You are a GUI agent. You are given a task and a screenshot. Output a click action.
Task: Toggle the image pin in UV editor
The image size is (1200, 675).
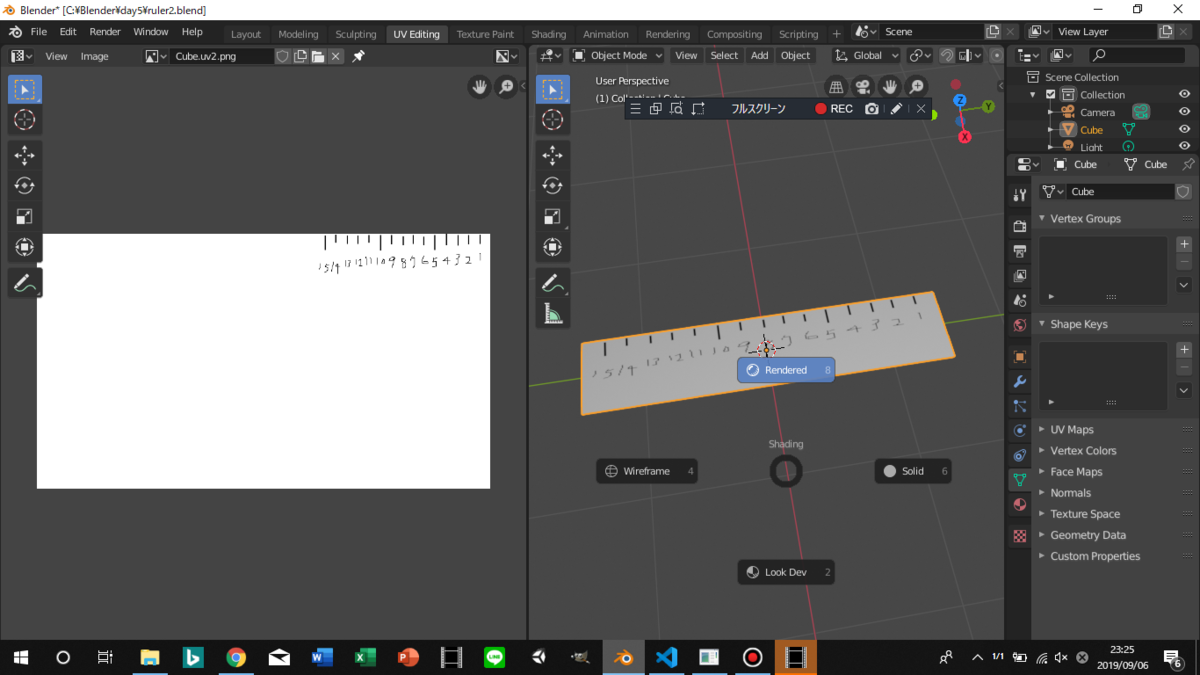click(x=359, y=56)
